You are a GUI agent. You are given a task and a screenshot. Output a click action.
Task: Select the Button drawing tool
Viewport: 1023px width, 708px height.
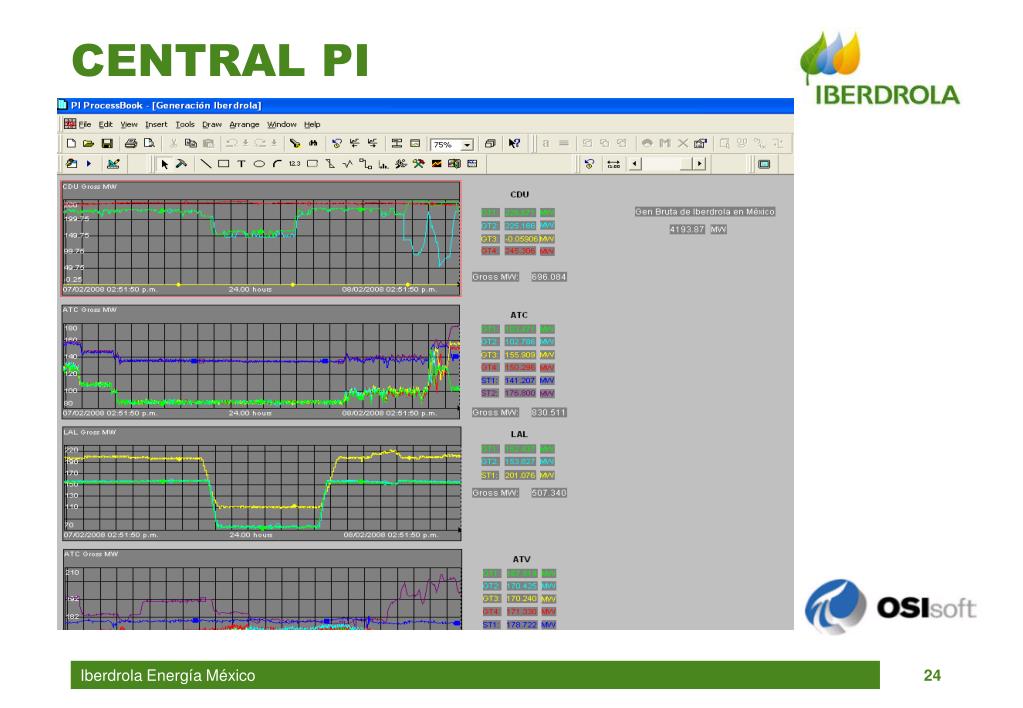(x=313, y=164)
